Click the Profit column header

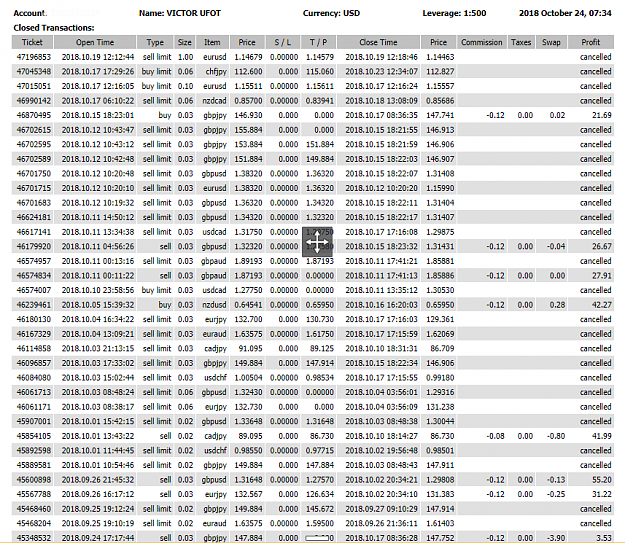click(591, 42)
